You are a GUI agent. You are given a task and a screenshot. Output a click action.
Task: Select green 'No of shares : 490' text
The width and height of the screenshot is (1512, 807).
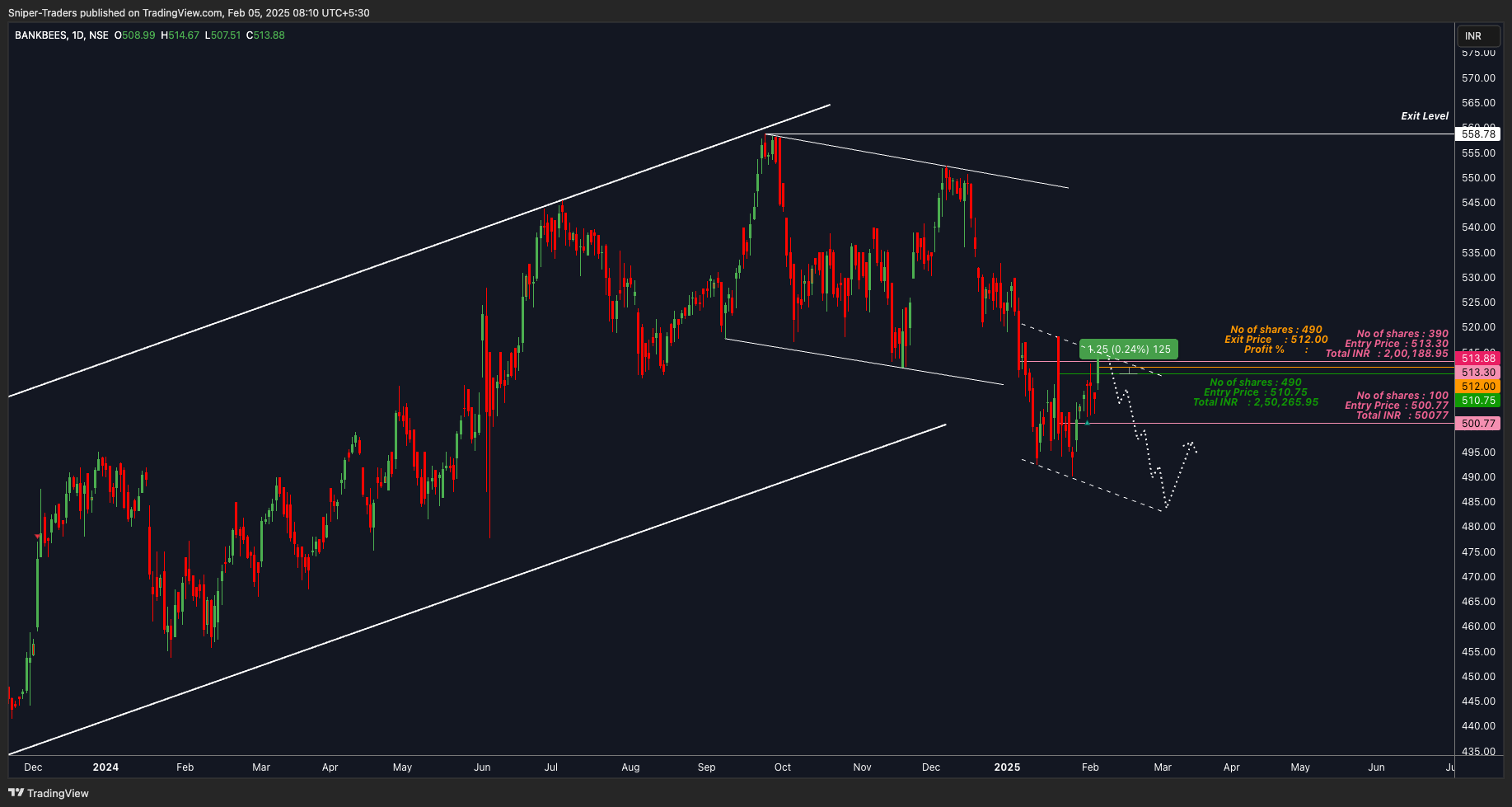click(x=1256, y=382)
